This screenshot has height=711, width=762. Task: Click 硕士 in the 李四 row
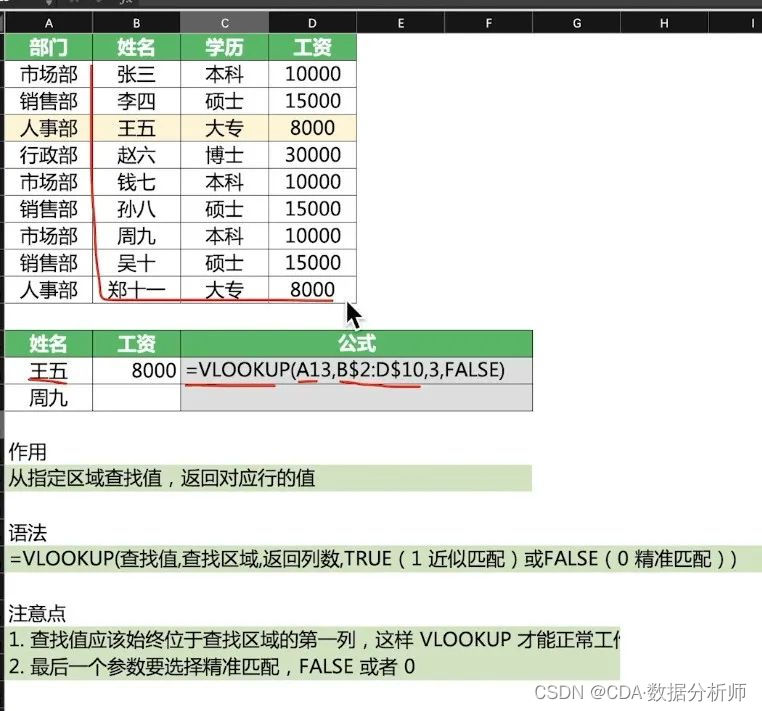click(x=225, y=101)
